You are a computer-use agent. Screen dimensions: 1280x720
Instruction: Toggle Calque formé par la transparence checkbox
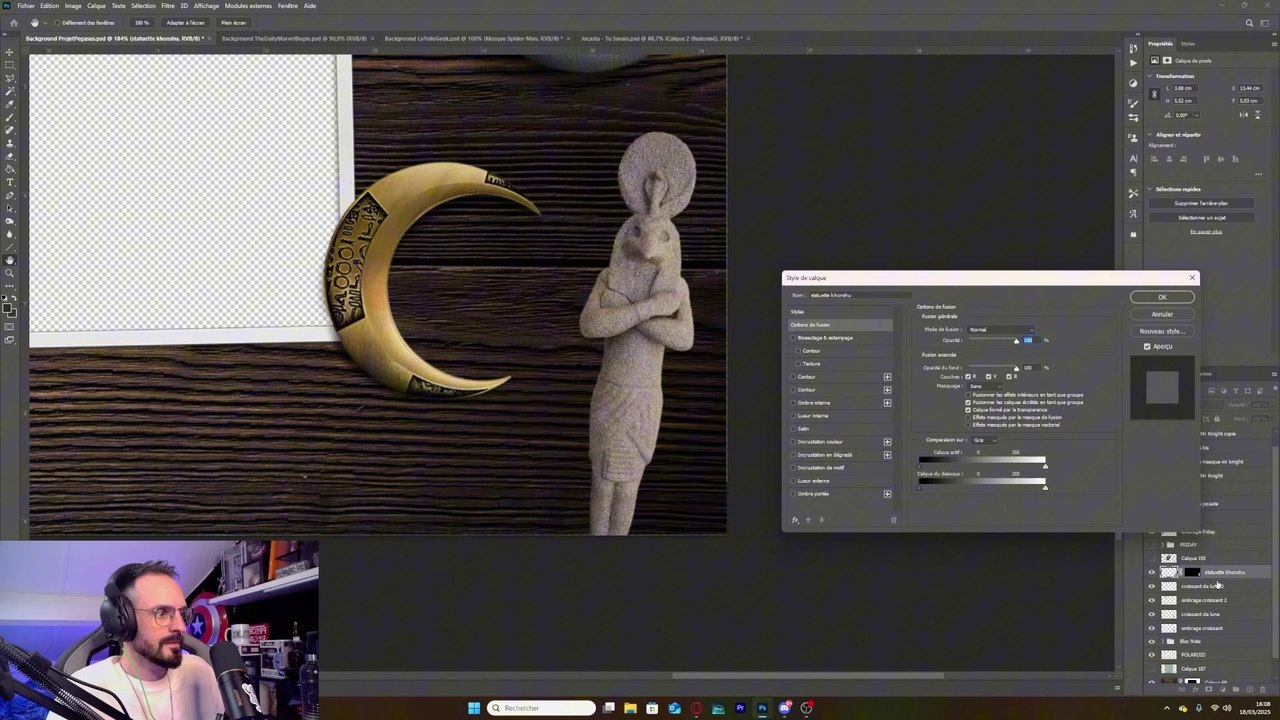[x=968, y=410]
